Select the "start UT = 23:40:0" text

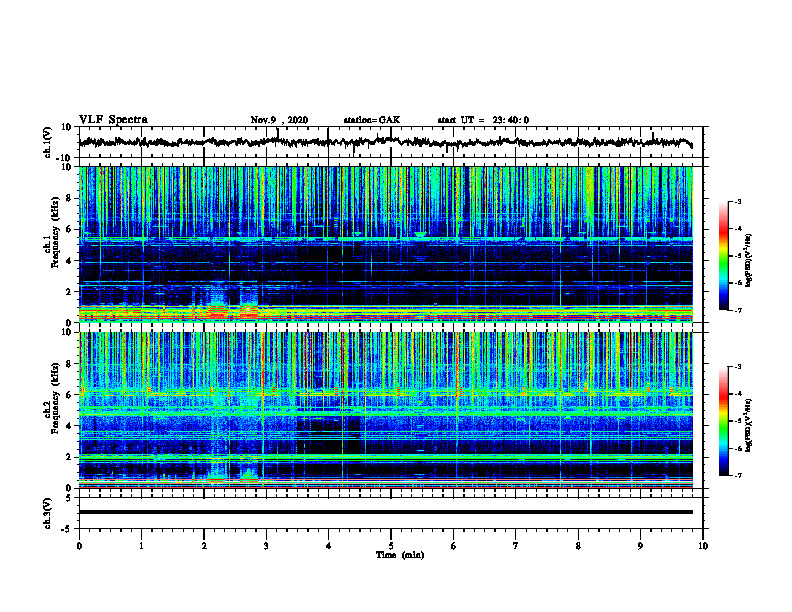483,120
